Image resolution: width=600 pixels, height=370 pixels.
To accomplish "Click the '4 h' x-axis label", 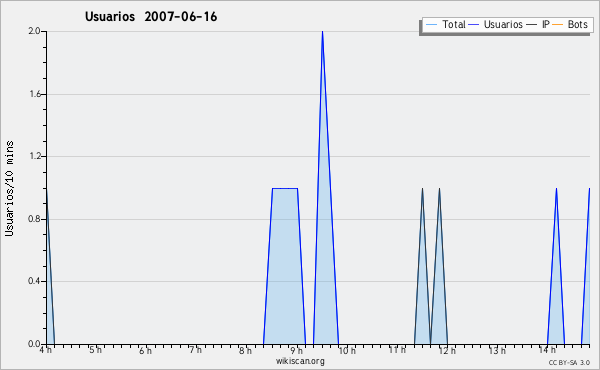I will [x=46, y=350].
